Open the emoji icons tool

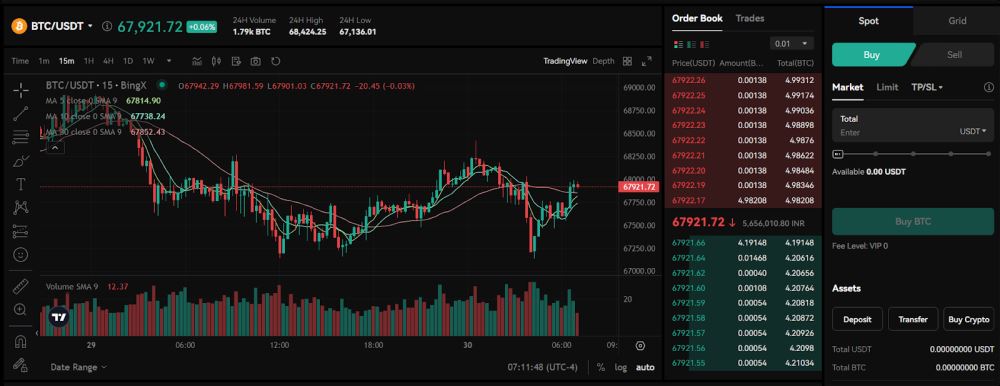point(20,254)
